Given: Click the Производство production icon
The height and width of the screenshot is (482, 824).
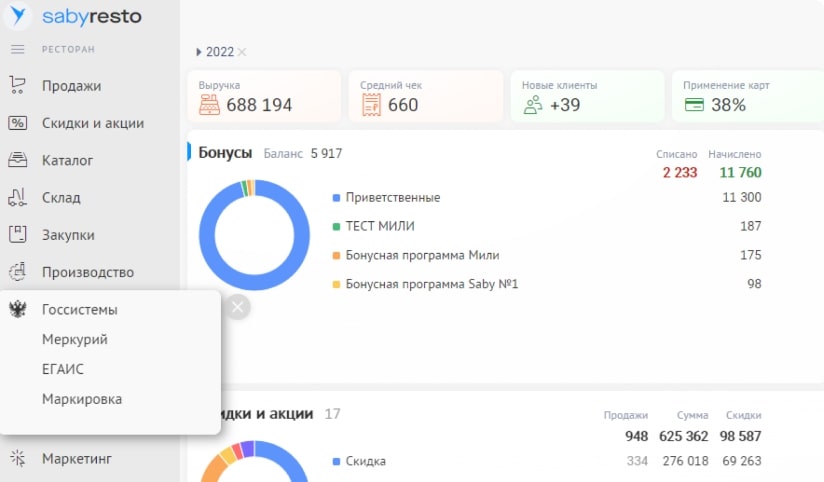Looking at the screenshot, I should [17, 271].
